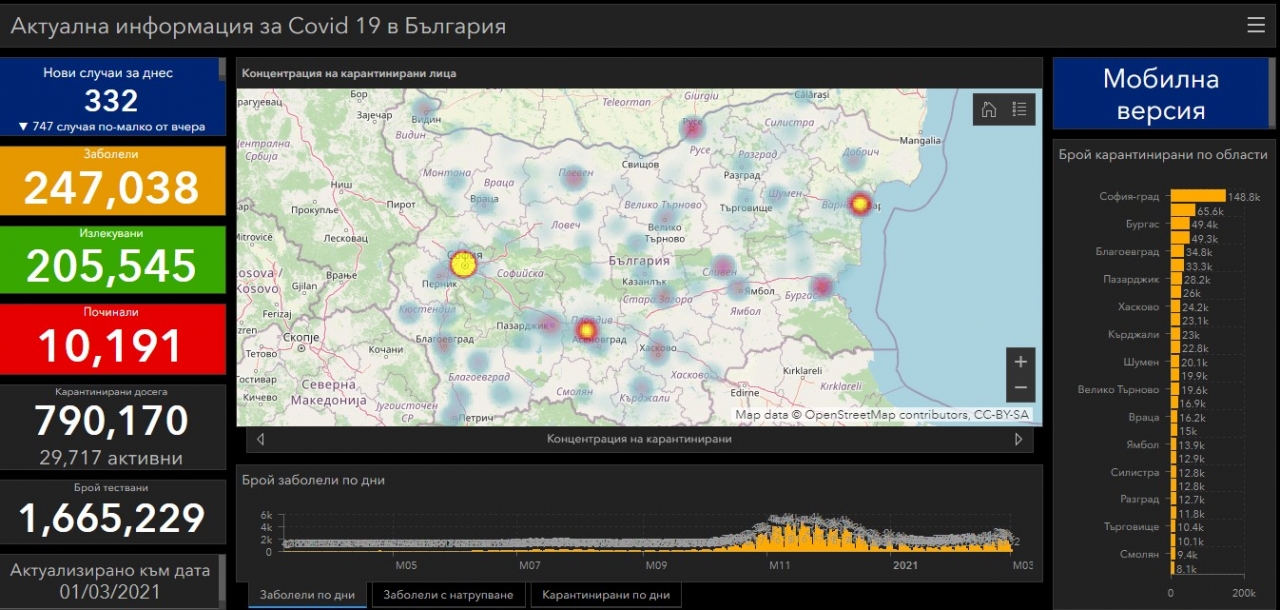Zoom out on the map
1280x610 pixels.
1020,388
